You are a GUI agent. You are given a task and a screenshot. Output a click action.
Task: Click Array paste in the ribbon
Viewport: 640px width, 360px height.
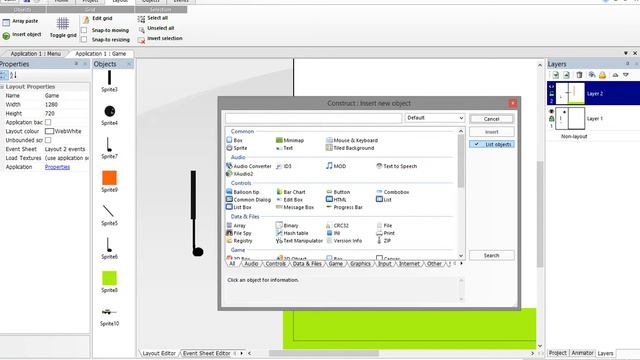[20, 21]
